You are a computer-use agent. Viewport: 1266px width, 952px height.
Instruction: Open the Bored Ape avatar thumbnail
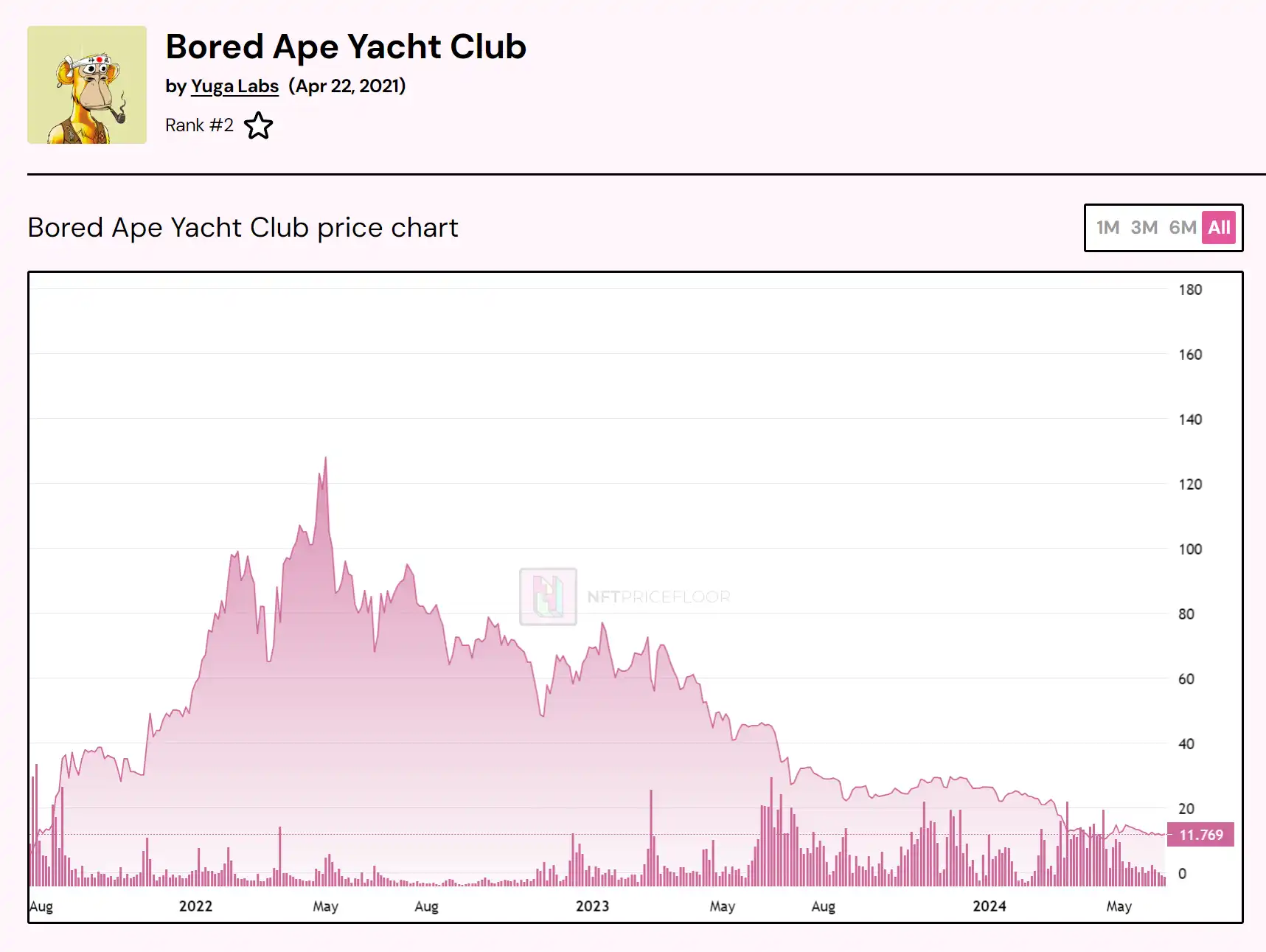tap(87, 85)
